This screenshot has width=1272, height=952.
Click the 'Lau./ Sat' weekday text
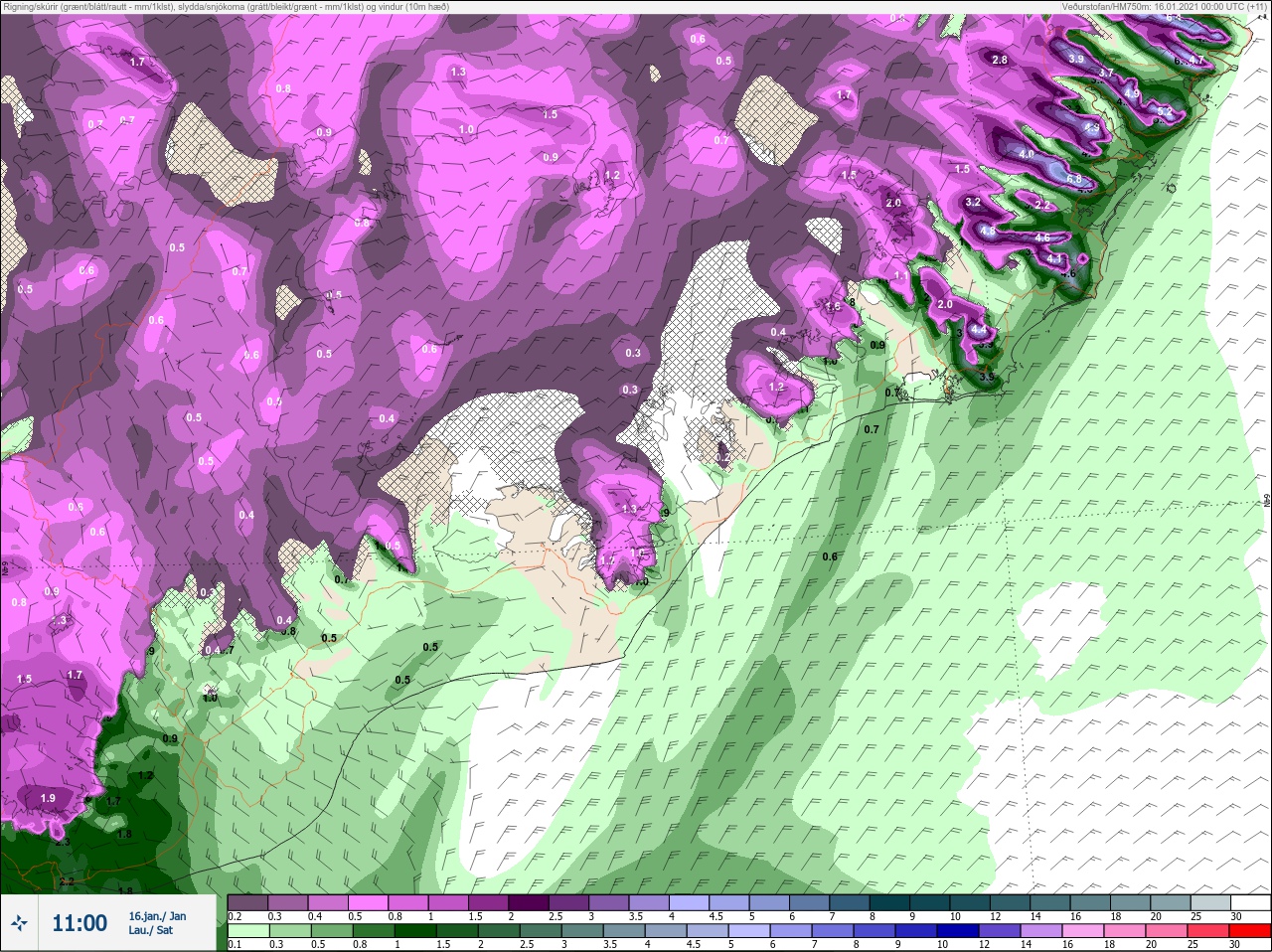151,930
